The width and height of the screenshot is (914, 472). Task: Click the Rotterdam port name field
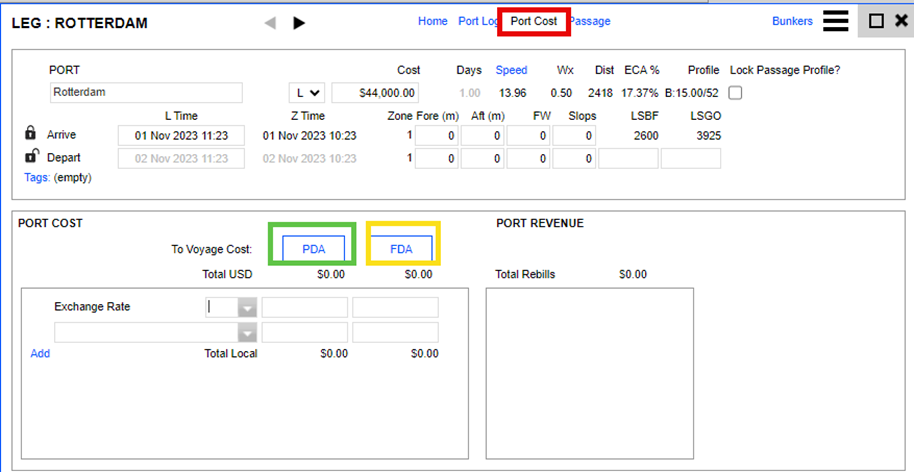click(x=146, y=93)
